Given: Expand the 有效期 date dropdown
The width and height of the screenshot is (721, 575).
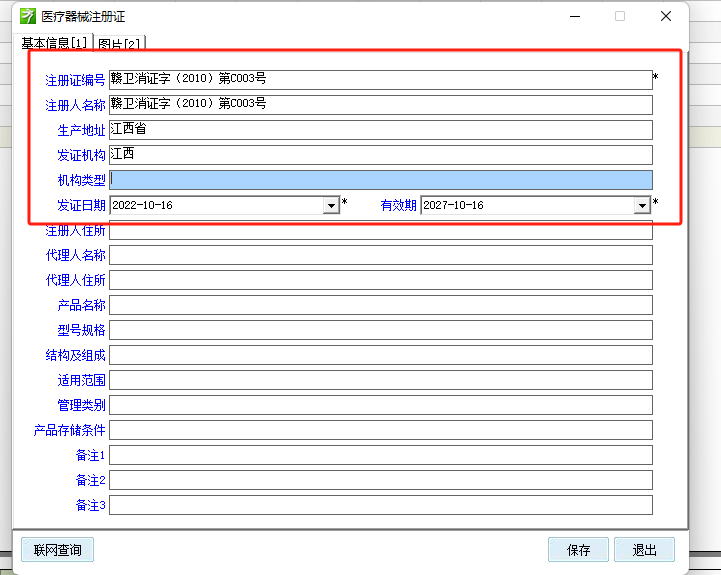Looking at the screenshot, I should click(642, 205).
